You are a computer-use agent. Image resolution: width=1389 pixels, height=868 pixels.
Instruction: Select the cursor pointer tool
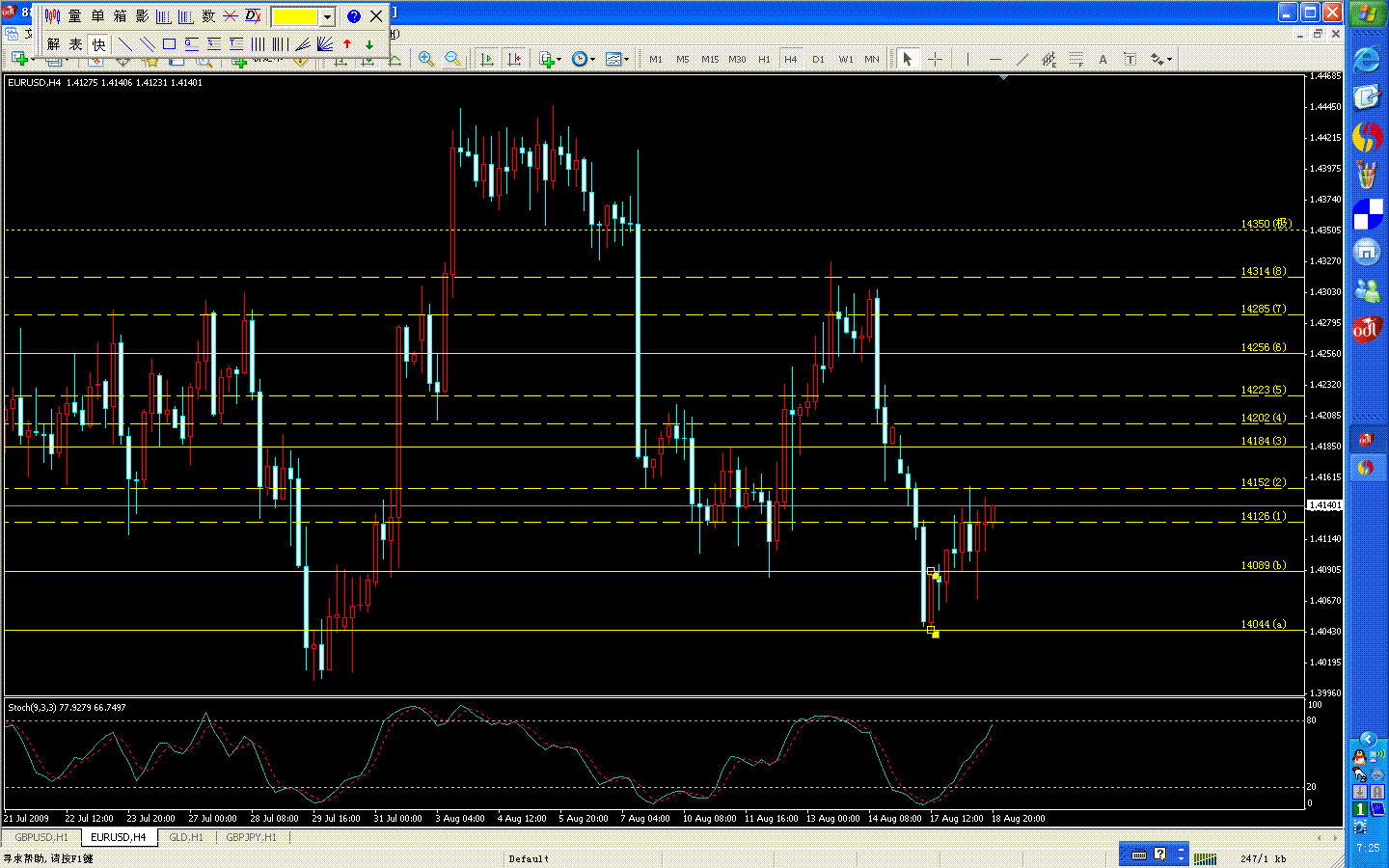click(x=907, y=60)
